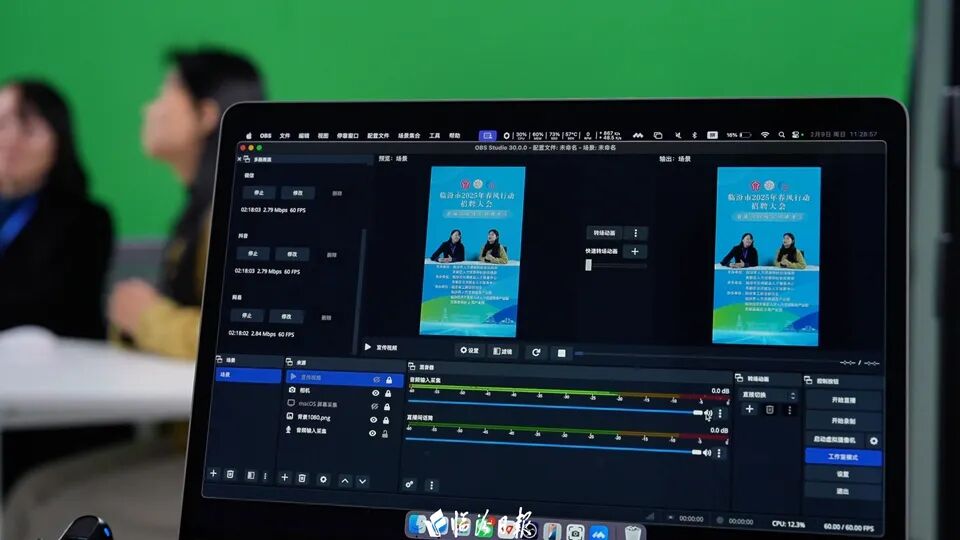Add a new source with the plus icon
This screenshot has width=960, height=540.
[x=285, y=478]
